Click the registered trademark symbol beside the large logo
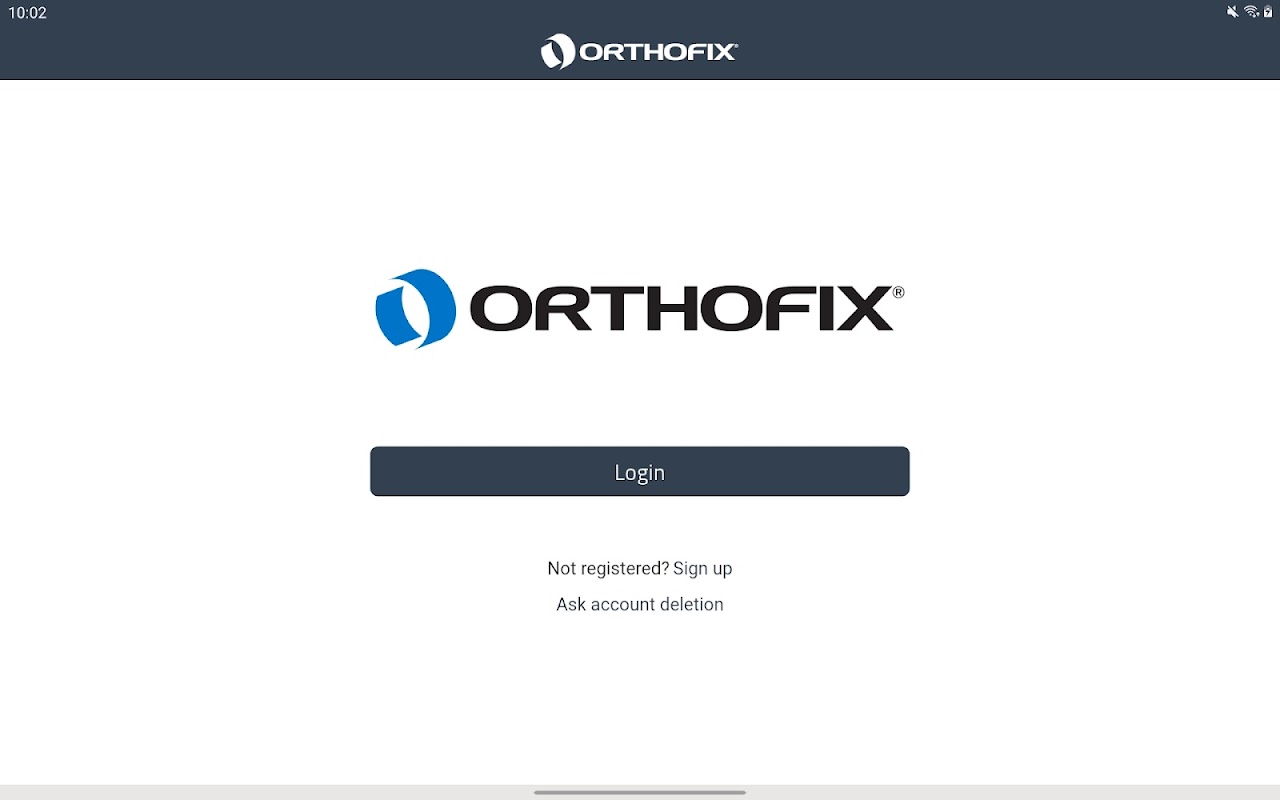 pos(898,292)
